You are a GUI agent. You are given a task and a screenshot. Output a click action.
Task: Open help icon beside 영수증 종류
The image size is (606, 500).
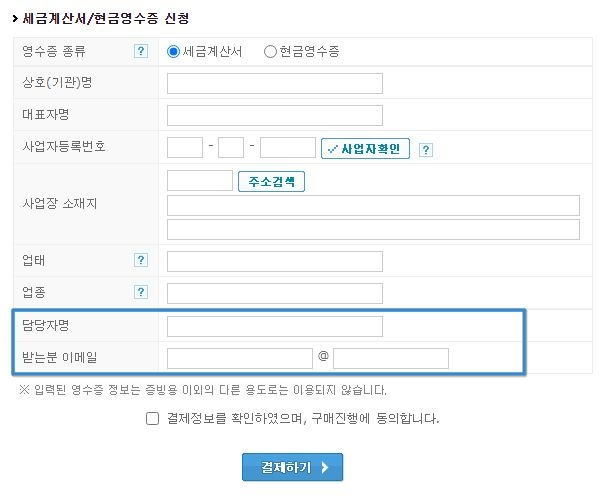[x=141, y=51]
